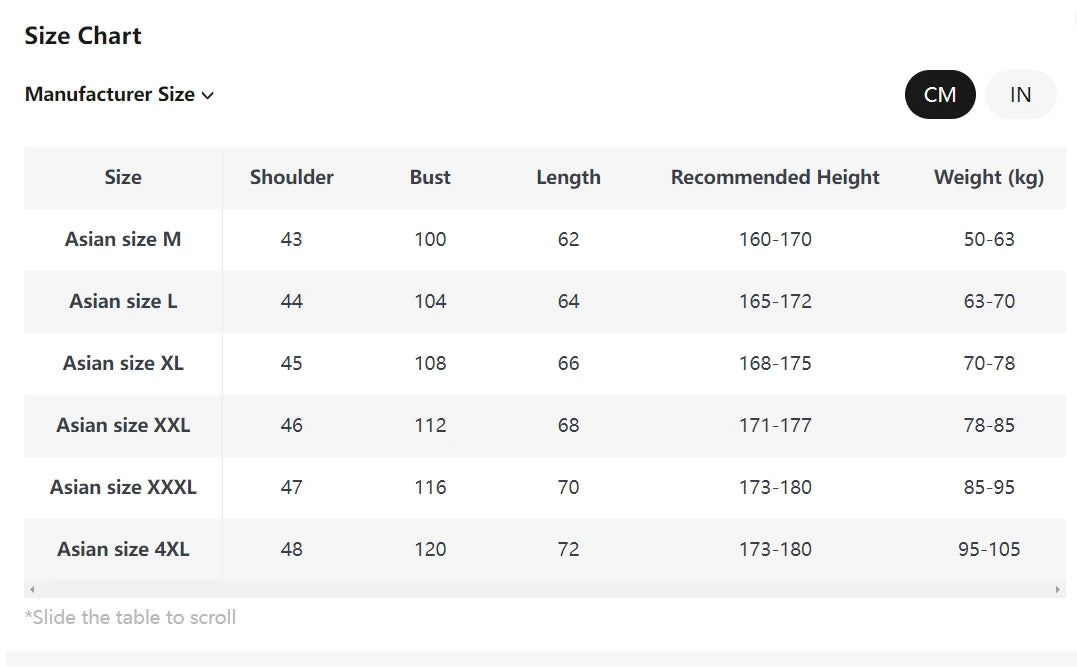This screenshot has width=1077, height=667.
Task: Click the Weight (kg) column header
Action: pyautogui.click(x=988, y=178)
